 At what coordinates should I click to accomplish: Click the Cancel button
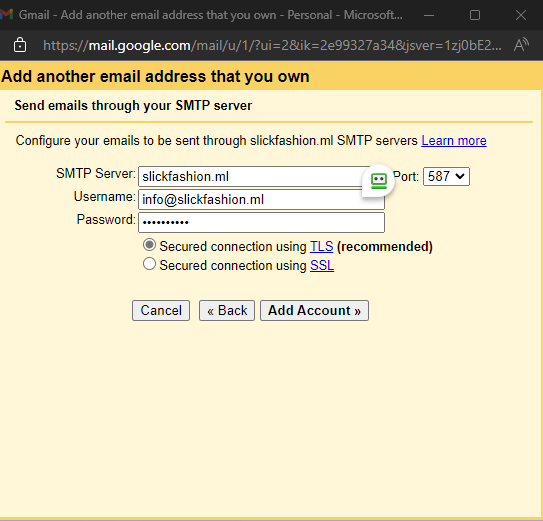pyautogui.click(x=161, y=310)
